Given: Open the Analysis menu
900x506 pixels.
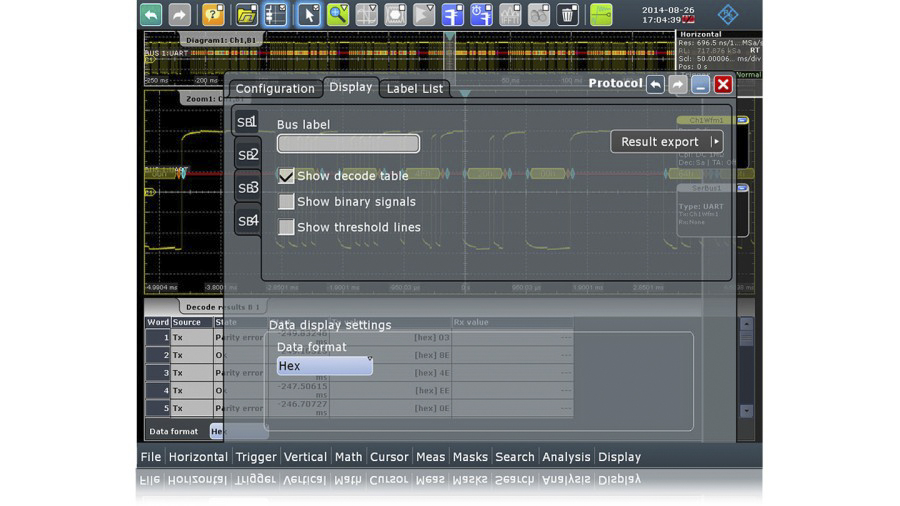Looking at the screenshot, I should point(566,457).
